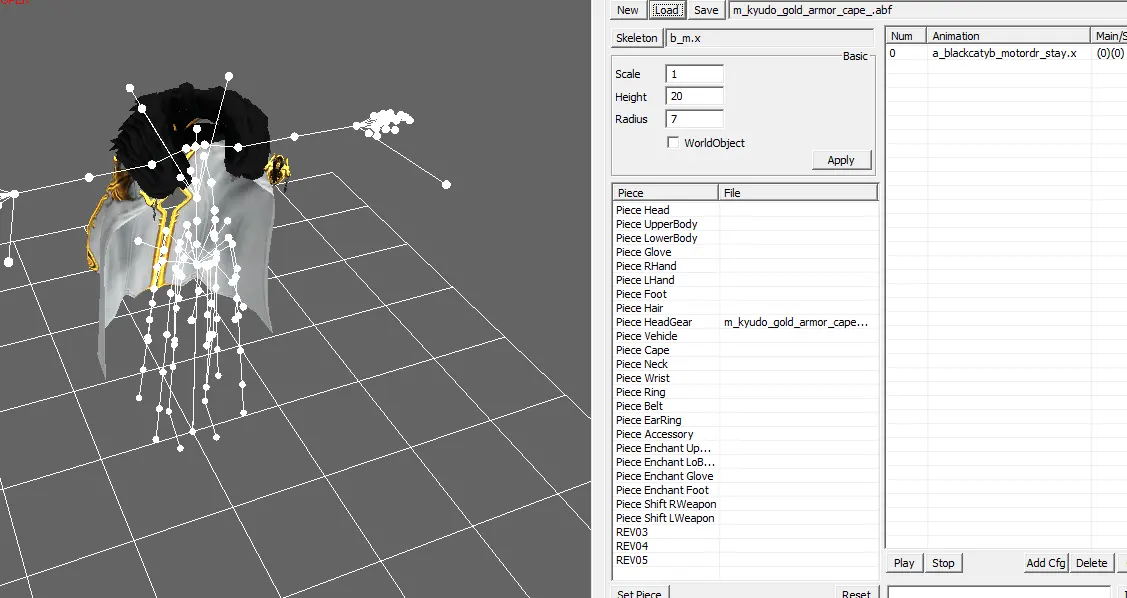This screenshot has height=598, width=1127.
Task: Click the Reset button
Action: [x=856, y=592]
